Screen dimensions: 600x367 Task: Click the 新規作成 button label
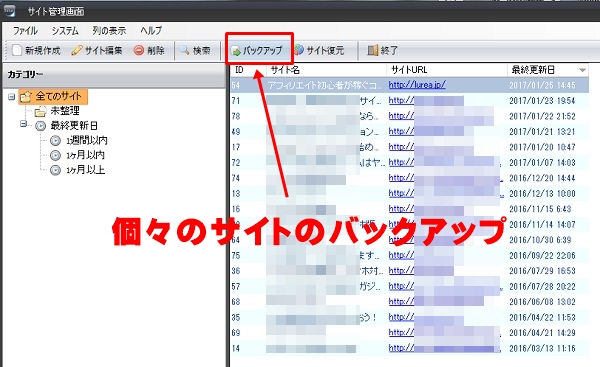[43, 51]
